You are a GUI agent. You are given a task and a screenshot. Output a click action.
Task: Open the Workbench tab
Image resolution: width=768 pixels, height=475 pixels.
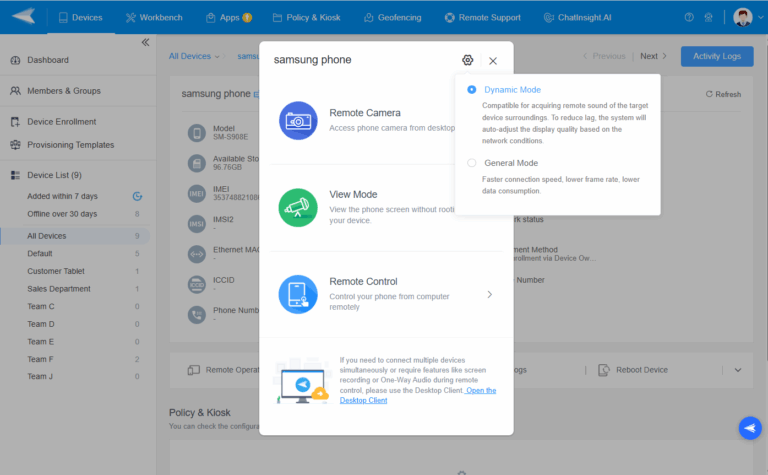(x=154, y=18)
